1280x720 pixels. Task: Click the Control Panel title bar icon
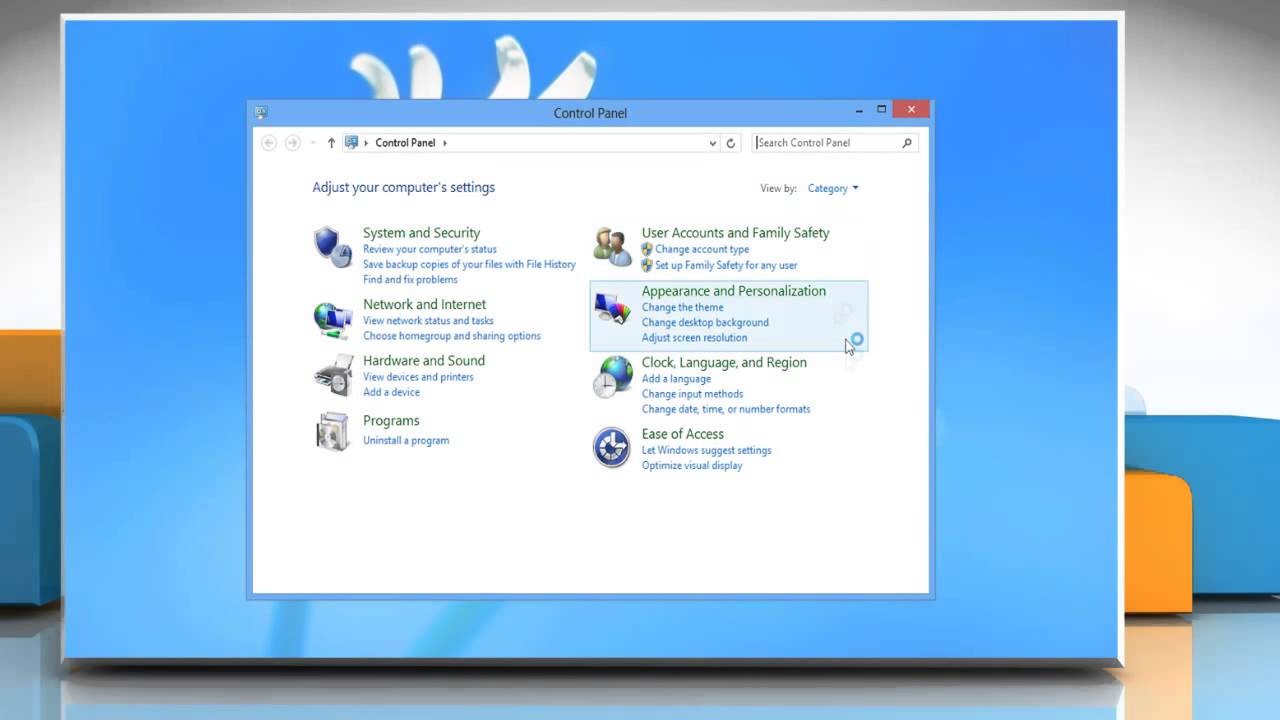click(x=261, y=112)
